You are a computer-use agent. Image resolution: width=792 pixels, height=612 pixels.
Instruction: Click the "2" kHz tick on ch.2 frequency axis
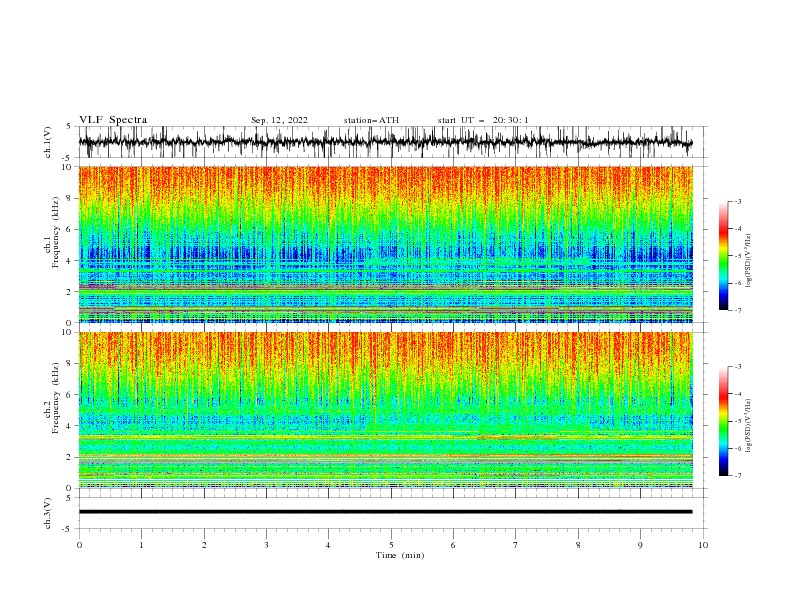pyautogui.click(x=69, y=457)
